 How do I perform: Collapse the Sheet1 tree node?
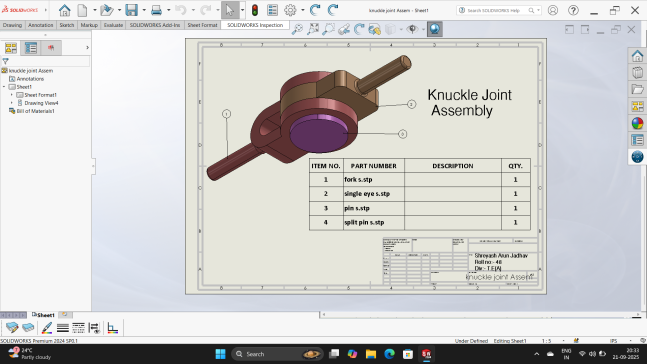(x=4, y=87)
